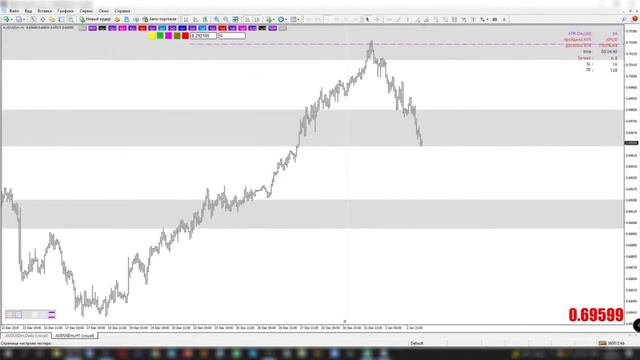The width and height of the screenshot is (640, 360).
Task: Click the magenta button at chart bottom-left
Action: (51, 314)
